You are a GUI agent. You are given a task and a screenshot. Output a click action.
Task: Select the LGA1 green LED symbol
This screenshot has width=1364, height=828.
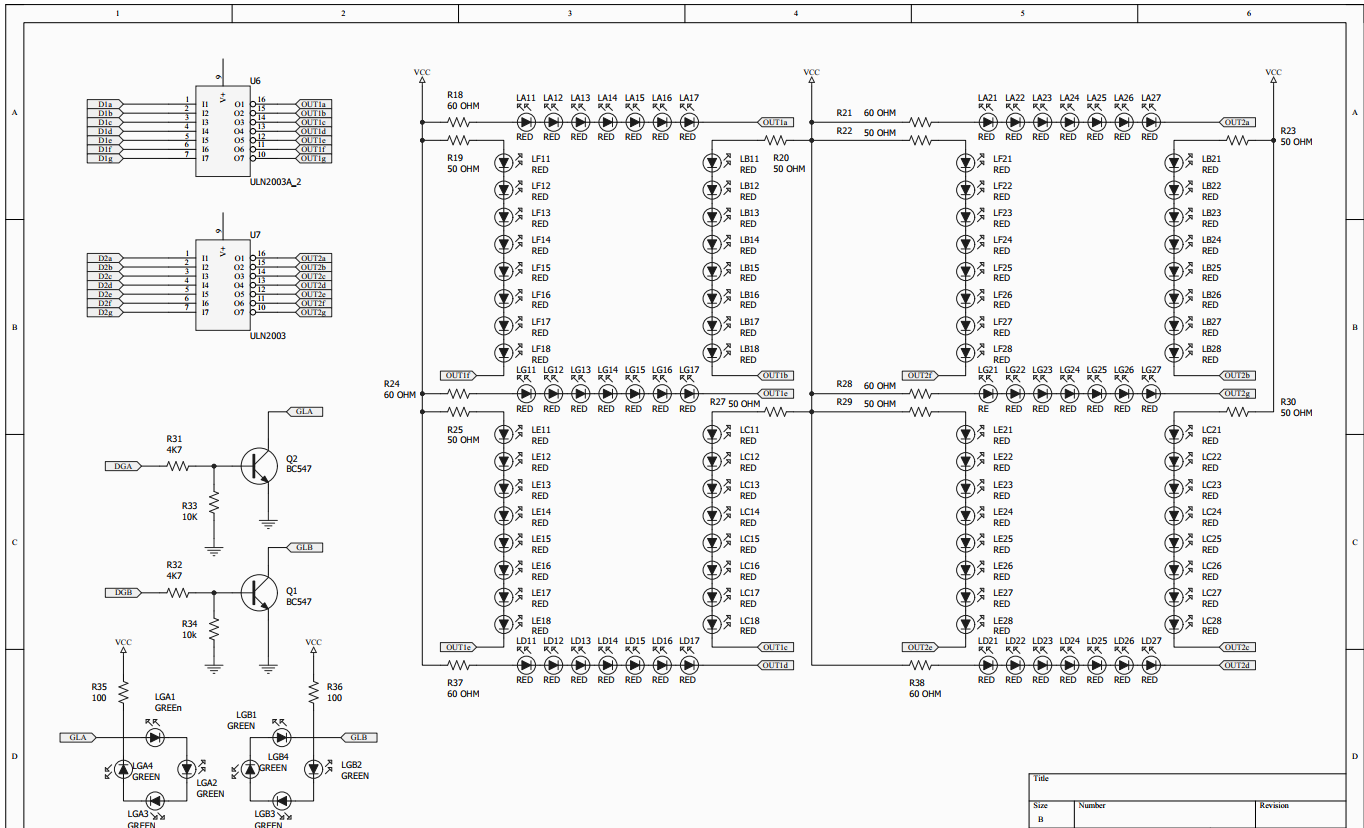[153, 737]
